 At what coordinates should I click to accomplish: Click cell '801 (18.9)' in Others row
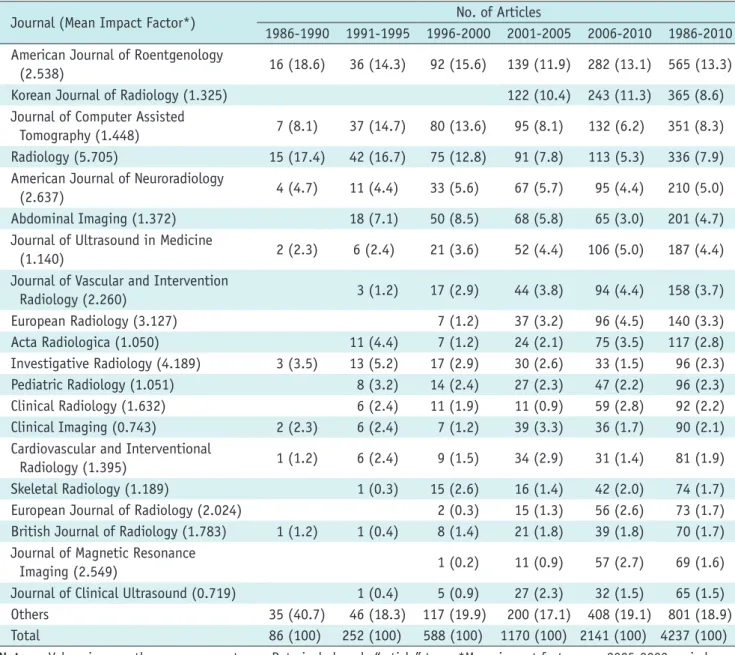tap(700, 615)
